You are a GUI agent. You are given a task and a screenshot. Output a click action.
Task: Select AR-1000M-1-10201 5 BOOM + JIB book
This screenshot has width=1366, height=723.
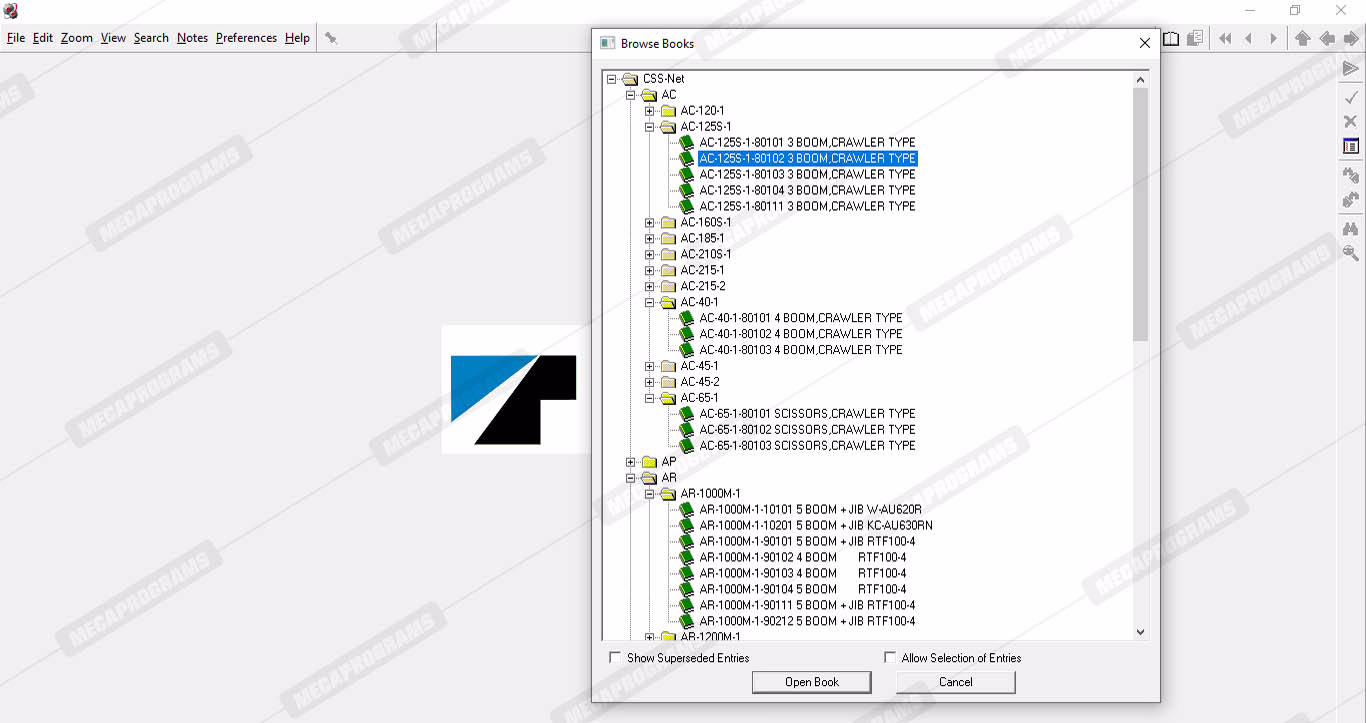coord(815,525)
